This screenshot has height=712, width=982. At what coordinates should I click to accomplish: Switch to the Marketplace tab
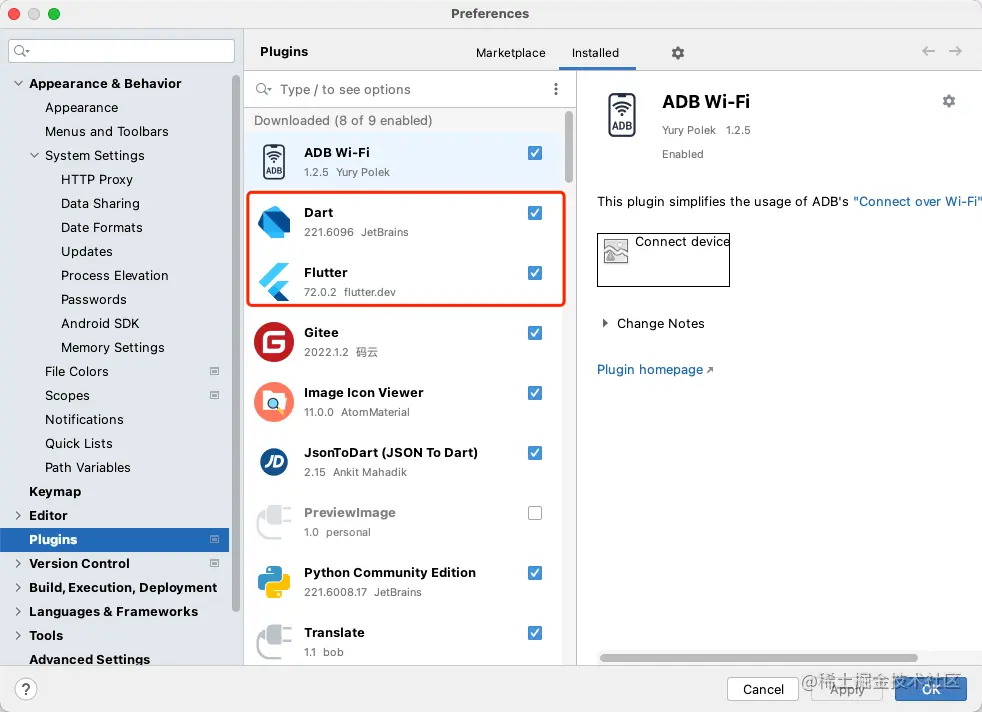pos(510,53)
